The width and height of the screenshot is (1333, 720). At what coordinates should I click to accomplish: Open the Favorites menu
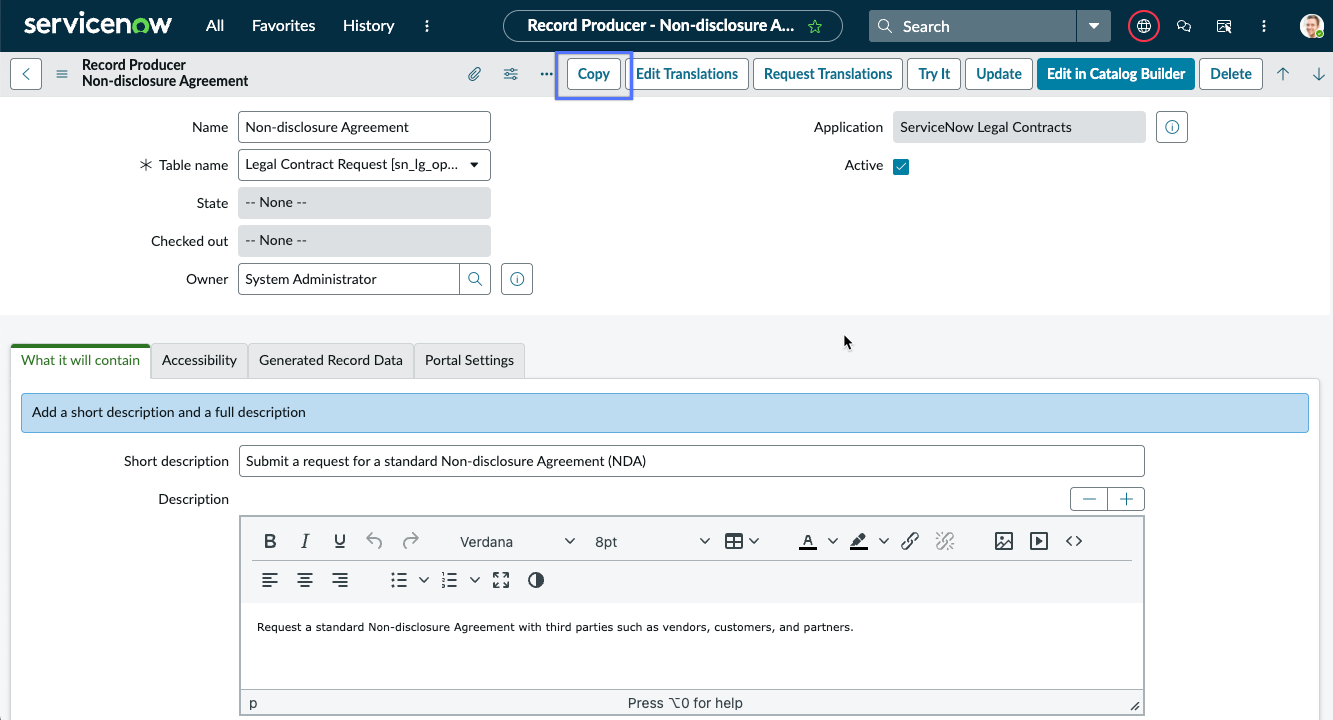tap(284, 26)
